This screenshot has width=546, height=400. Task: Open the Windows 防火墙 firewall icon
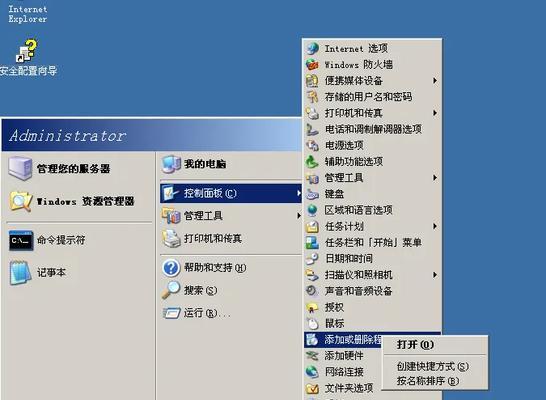click(x=312, y=64)
